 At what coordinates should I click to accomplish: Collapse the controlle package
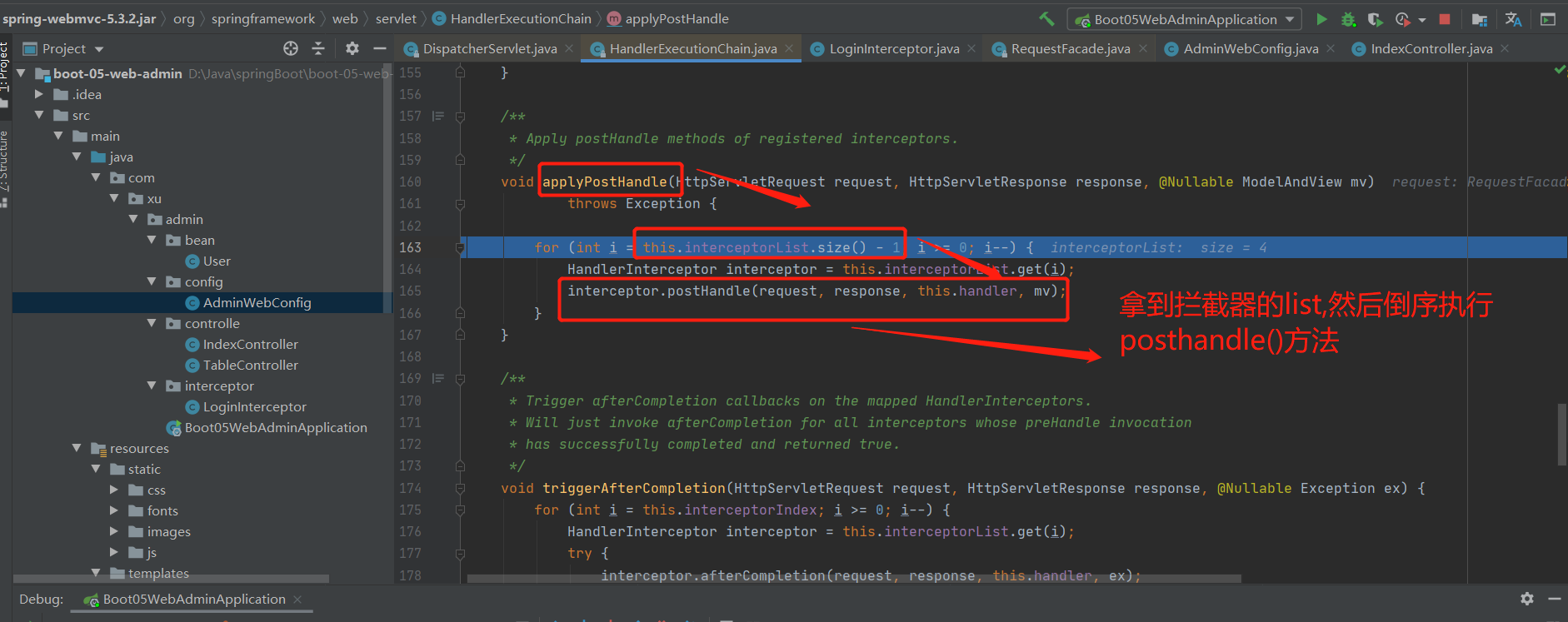[x=152, y=323]
